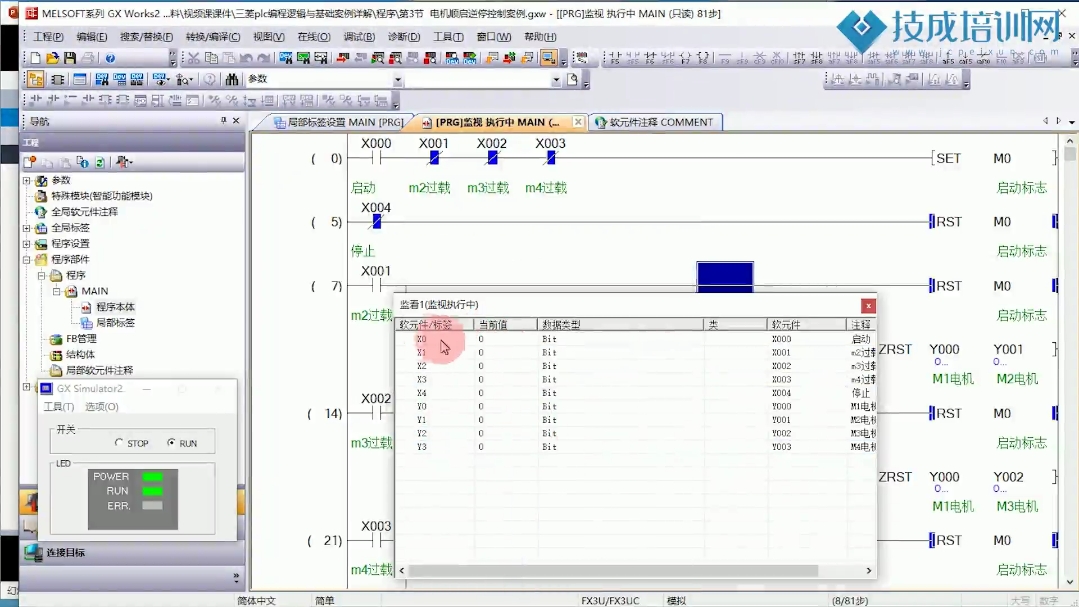1079x607 pixels.
Task: Open the empty combo box dropdown arrow
Action: click(555, 80)
